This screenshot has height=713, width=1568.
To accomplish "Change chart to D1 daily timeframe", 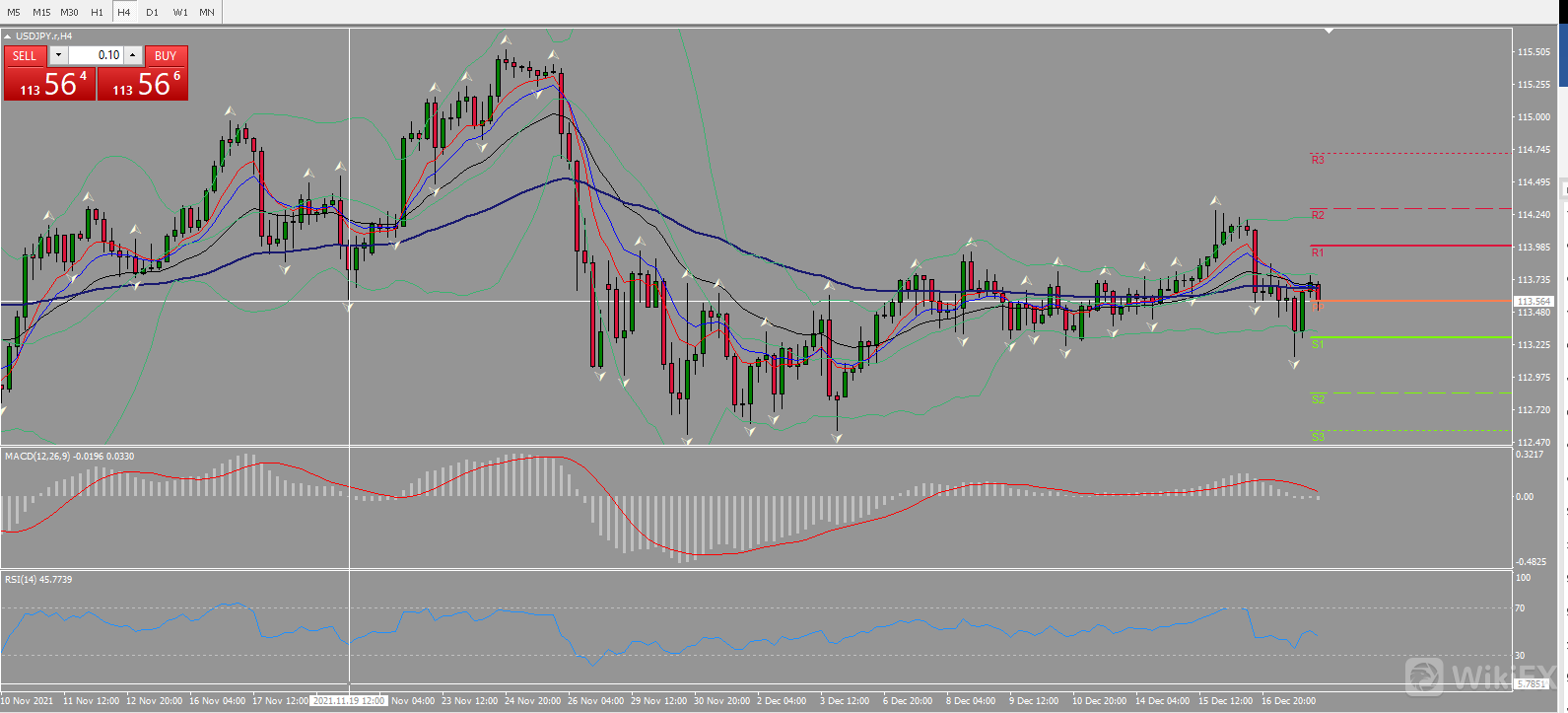I will point(152,12).
